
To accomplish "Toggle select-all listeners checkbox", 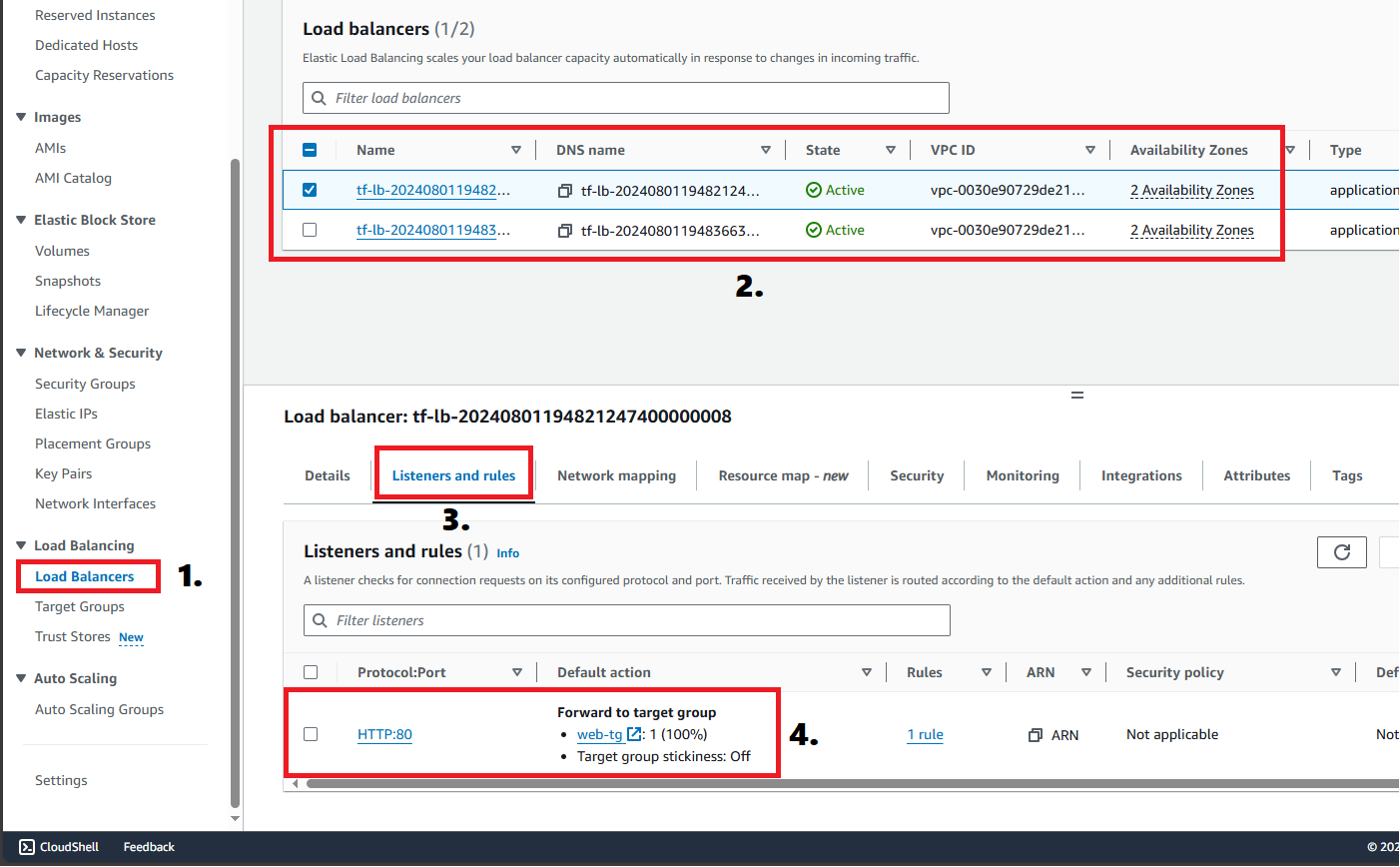I will [x=311, y=672].
